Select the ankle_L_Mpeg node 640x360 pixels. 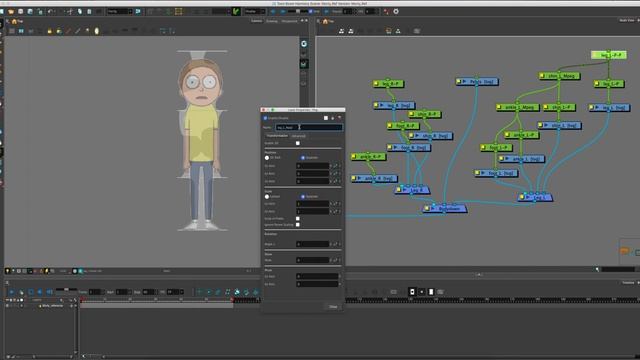[x=518, y=107]
